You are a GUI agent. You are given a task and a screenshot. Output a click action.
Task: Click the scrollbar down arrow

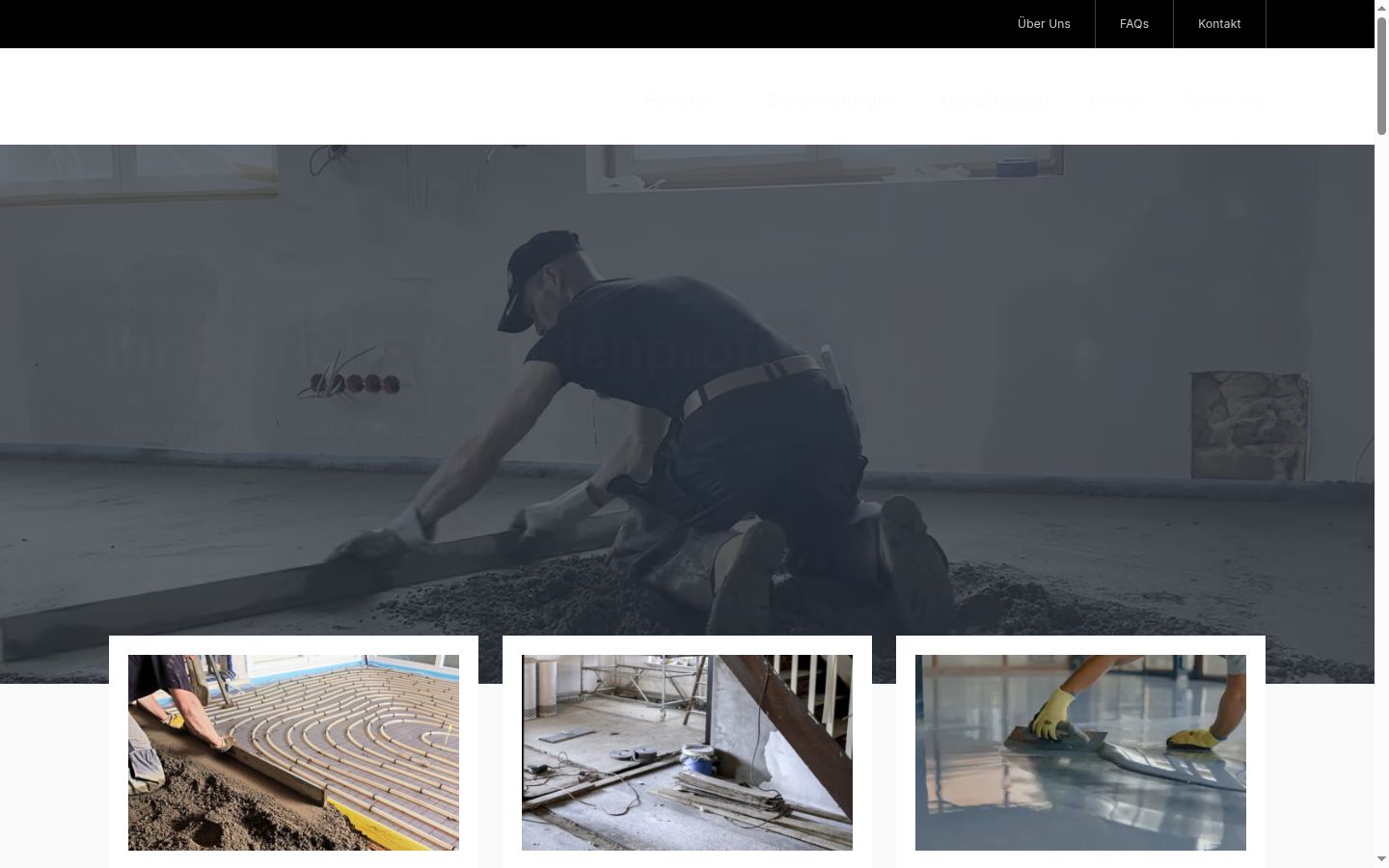tap(1381, 859)
